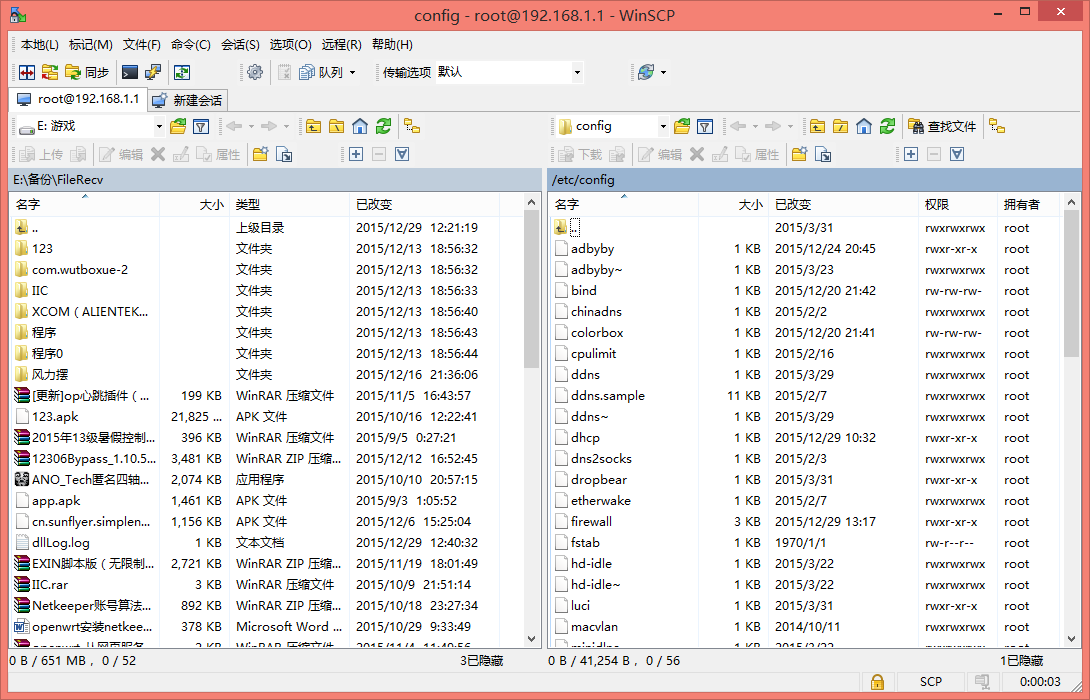Open the Preferences gear icon

pyautogui.click(x=255, y=72)
